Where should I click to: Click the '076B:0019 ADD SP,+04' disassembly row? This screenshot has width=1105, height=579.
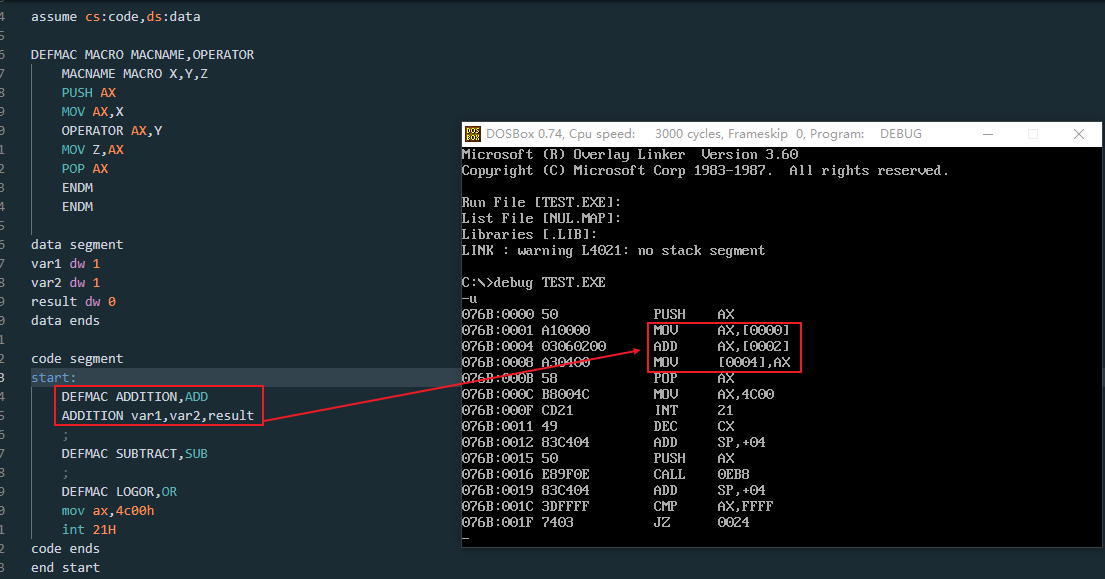[614, 490]
